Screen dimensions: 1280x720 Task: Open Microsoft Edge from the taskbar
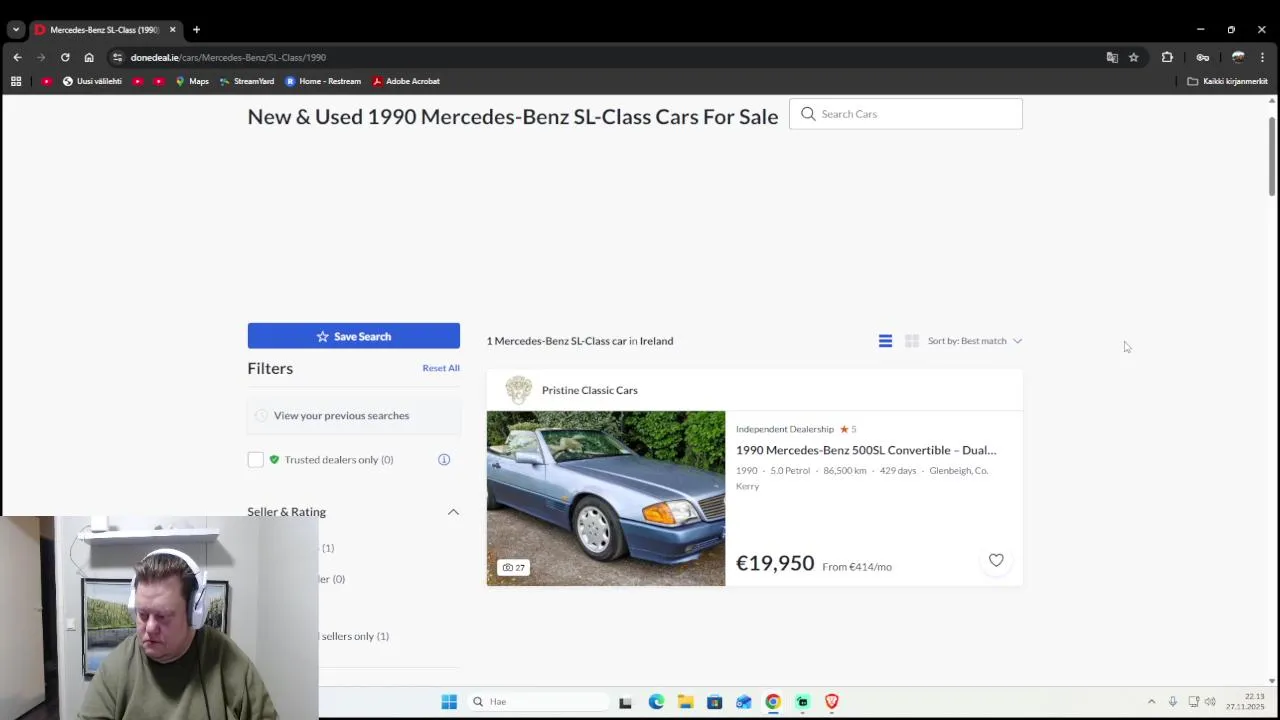(x=656, y=702)
